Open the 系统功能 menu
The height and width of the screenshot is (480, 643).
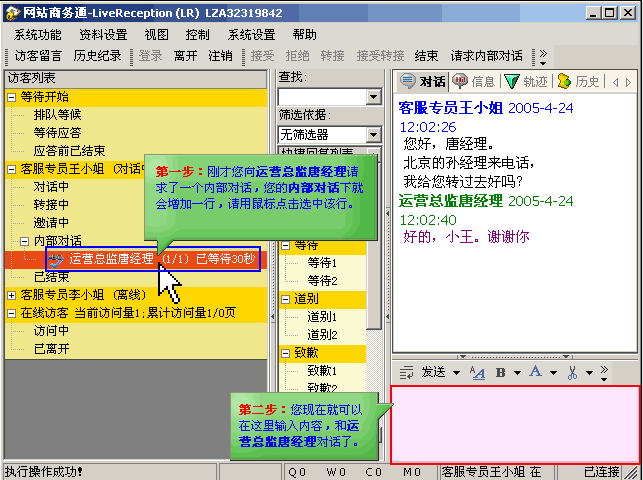(x=37, y=34)
